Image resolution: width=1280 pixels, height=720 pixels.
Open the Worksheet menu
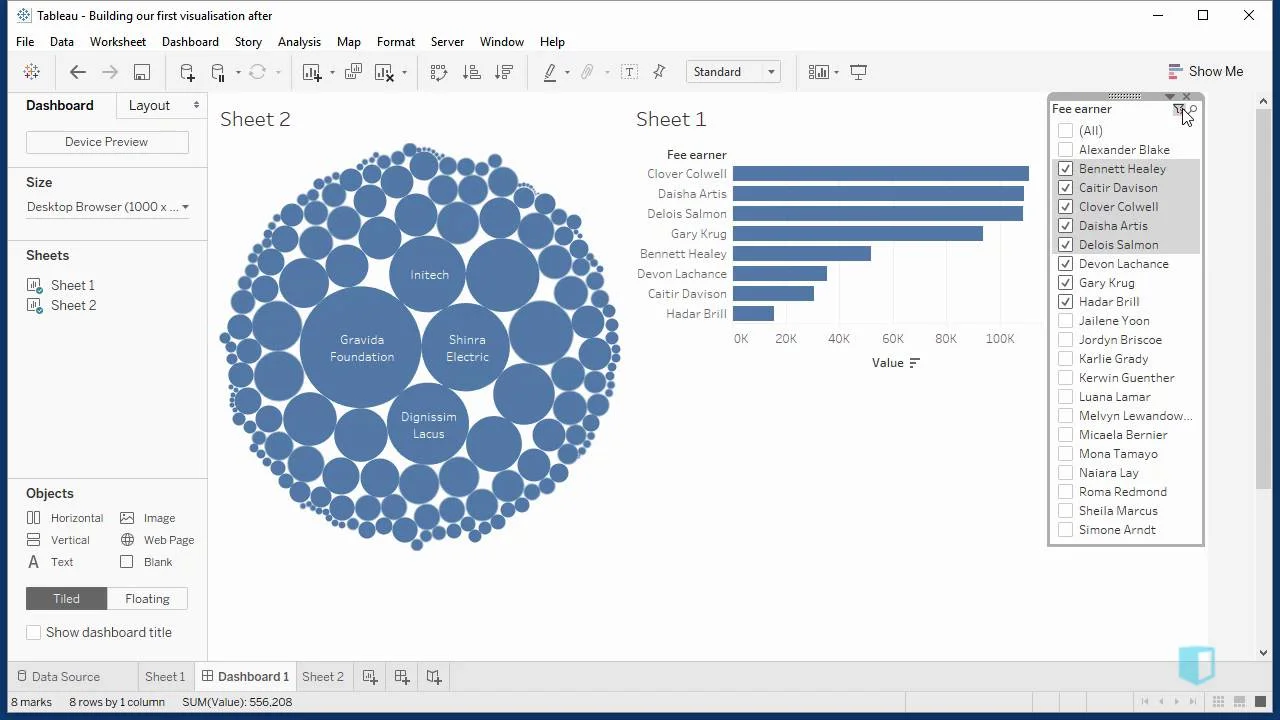(x=118, y=42)
